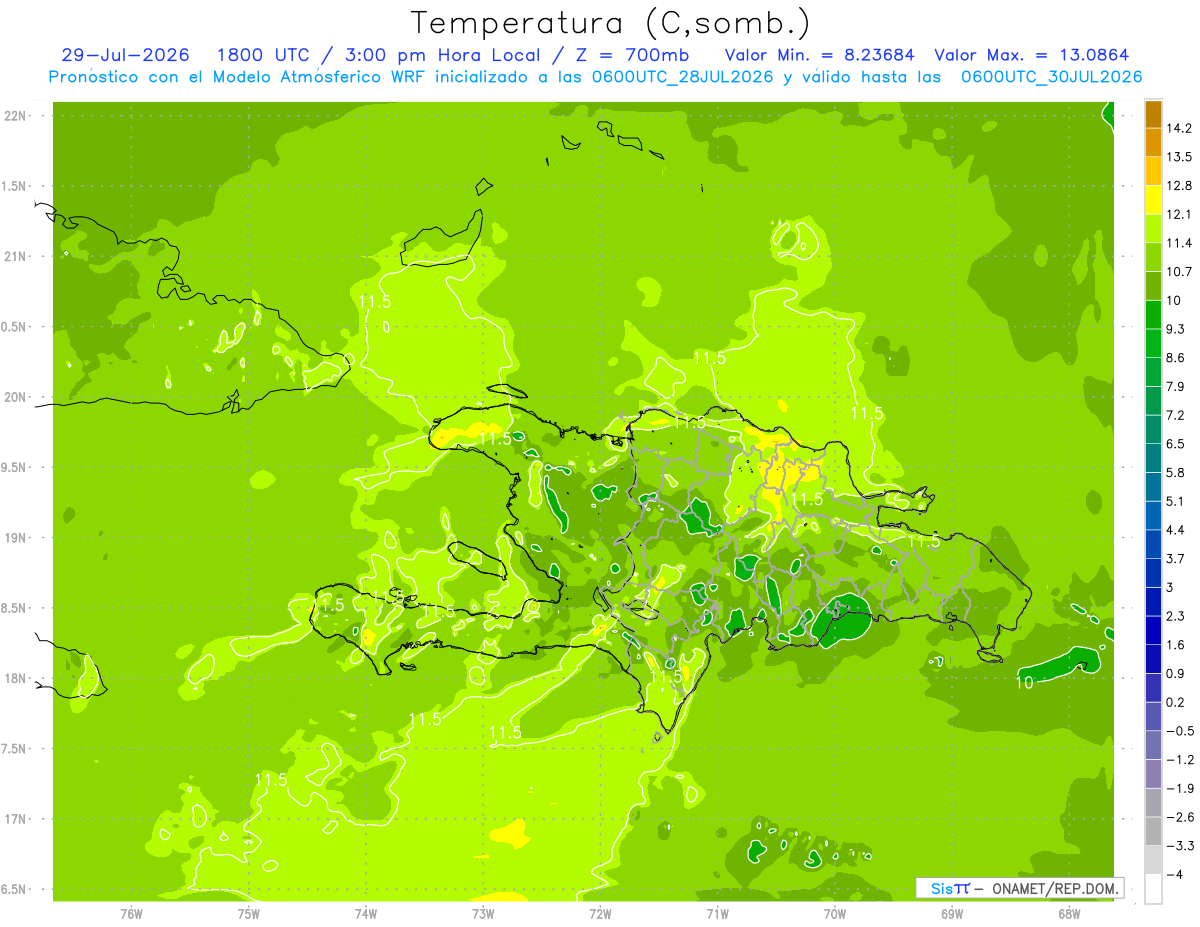Click the "10.7" color bar label
The image size is (1200, 927).
(x=1180, y=272)
